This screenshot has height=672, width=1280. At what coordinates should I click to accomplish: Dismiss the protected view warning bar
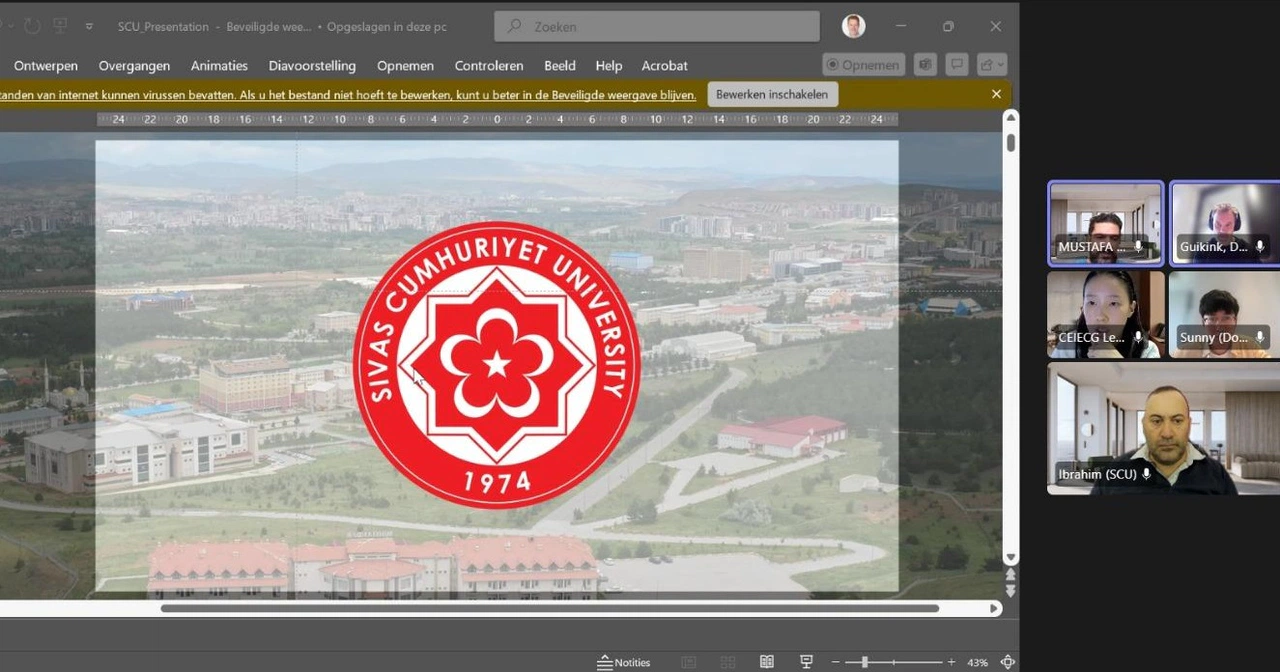996,93
